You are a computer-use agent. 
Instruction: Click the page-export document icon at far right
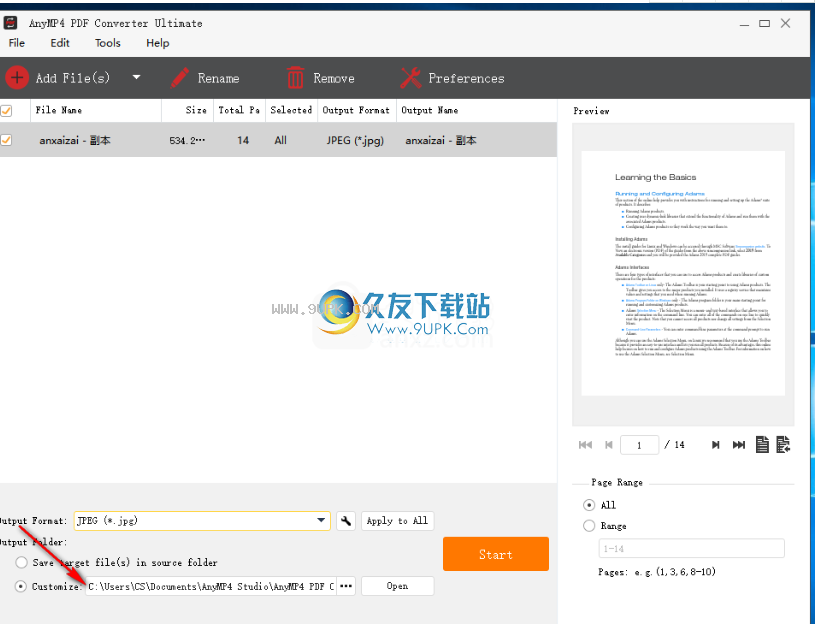click(x=783, y=444)
